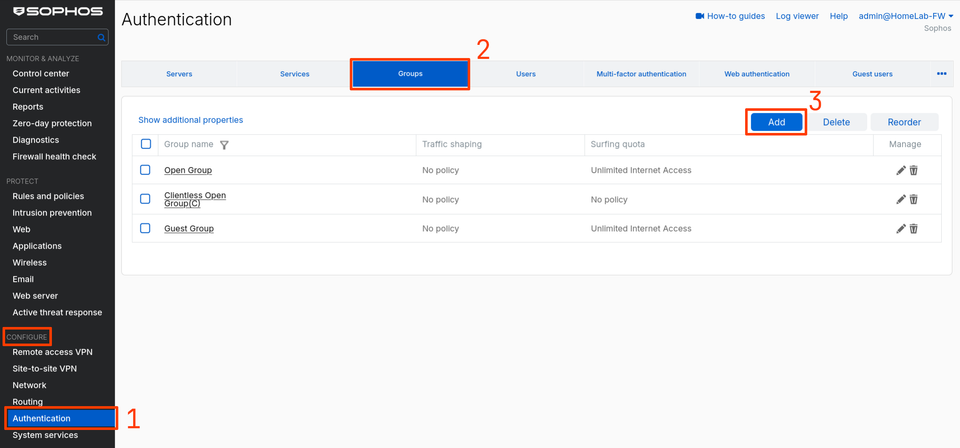Tick the Open Group checkbox

145,170
